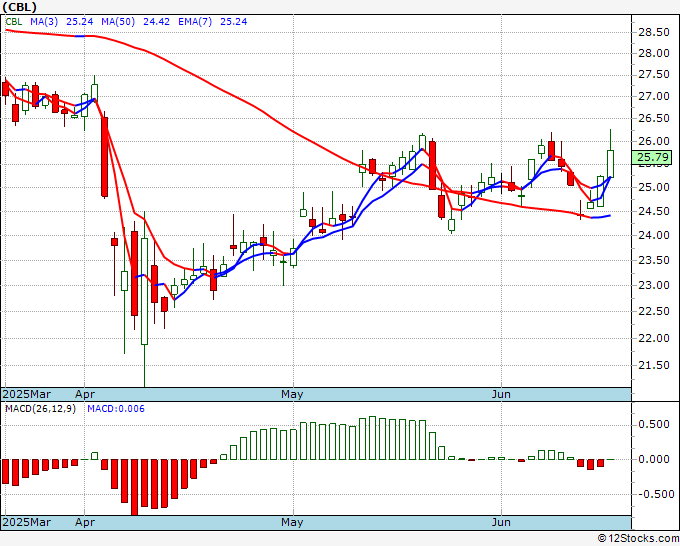The width and height of the screenshot is (680, 546).
Task: Click 2025Mar on the price chart axis
Action: [27, 394]
